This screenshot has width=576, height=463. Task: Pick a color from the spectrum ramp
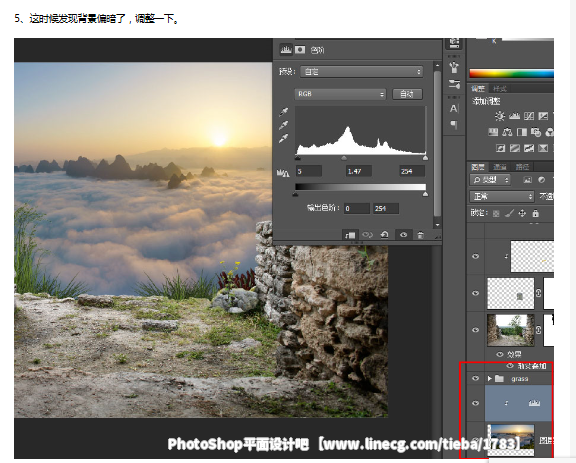pos(511,74)
